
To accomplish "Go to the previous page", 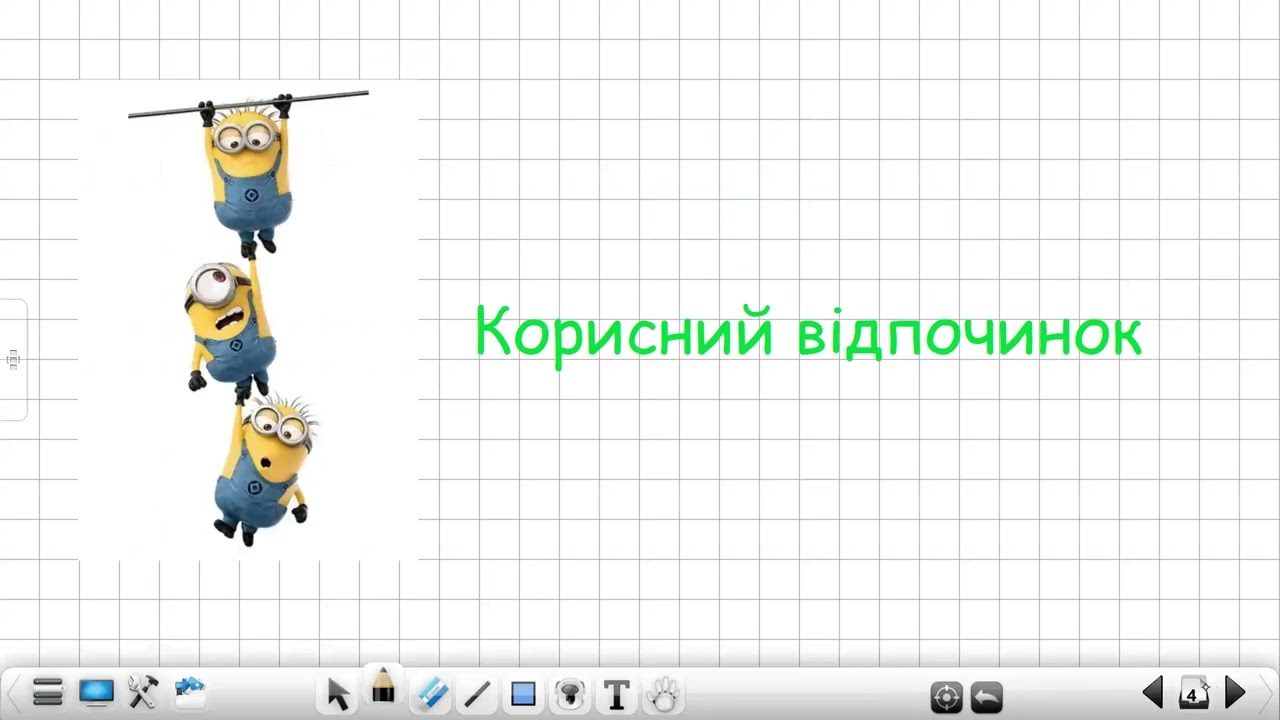I will pos(1153,692).
